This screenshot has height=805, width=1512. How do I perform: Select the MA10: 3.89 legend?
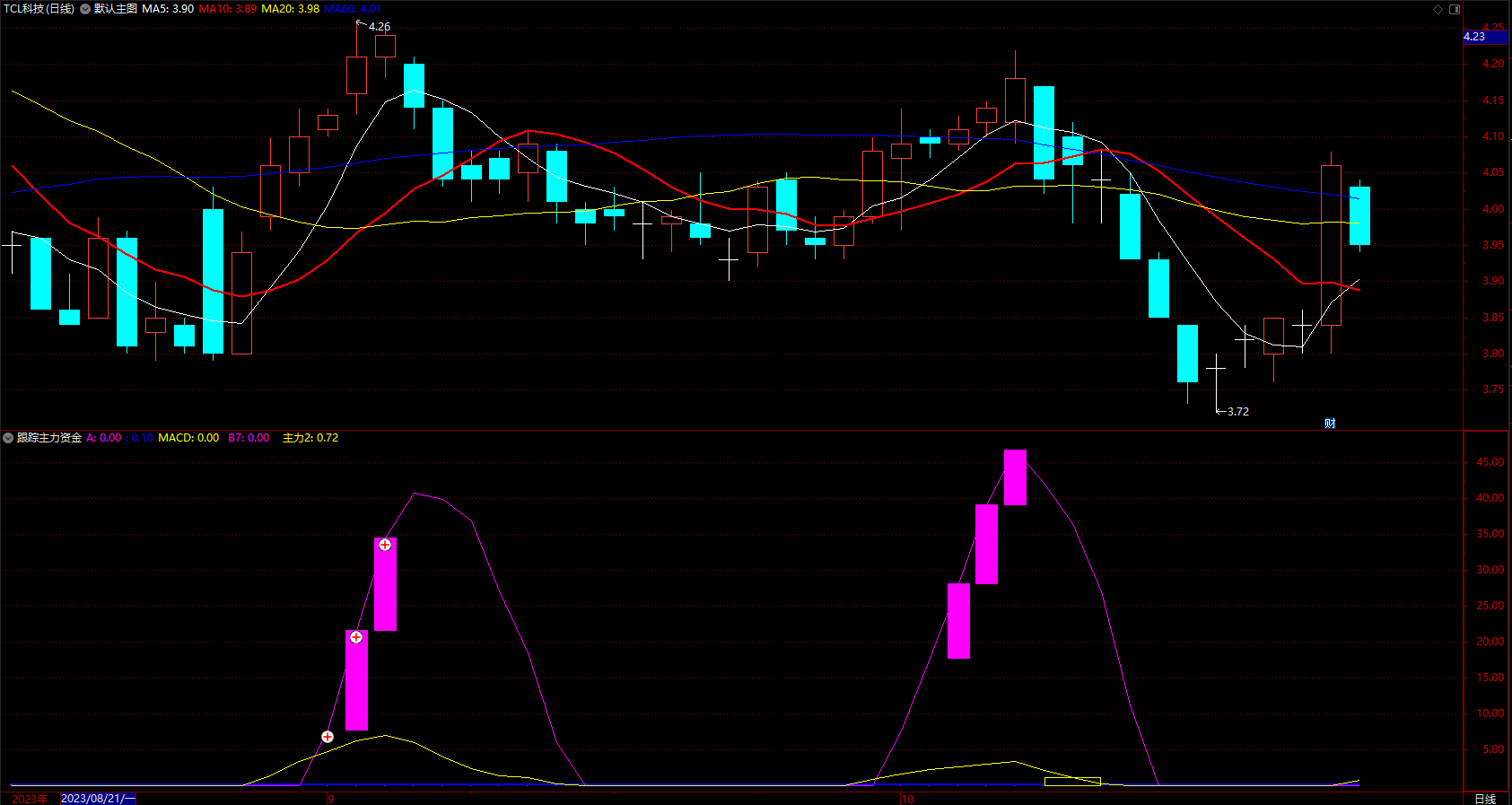point(227,9)
